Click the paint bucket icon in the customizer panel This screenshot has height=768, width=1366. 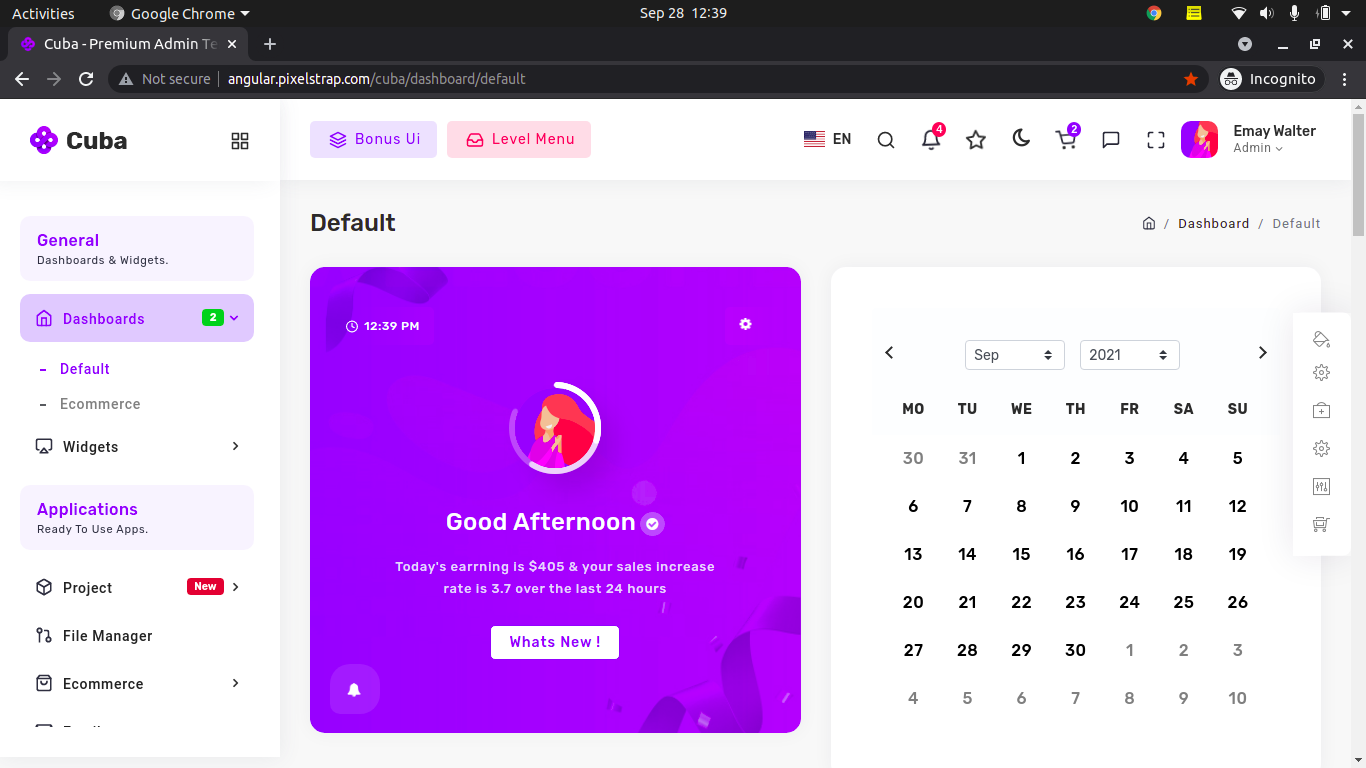tap(1321, 339)
